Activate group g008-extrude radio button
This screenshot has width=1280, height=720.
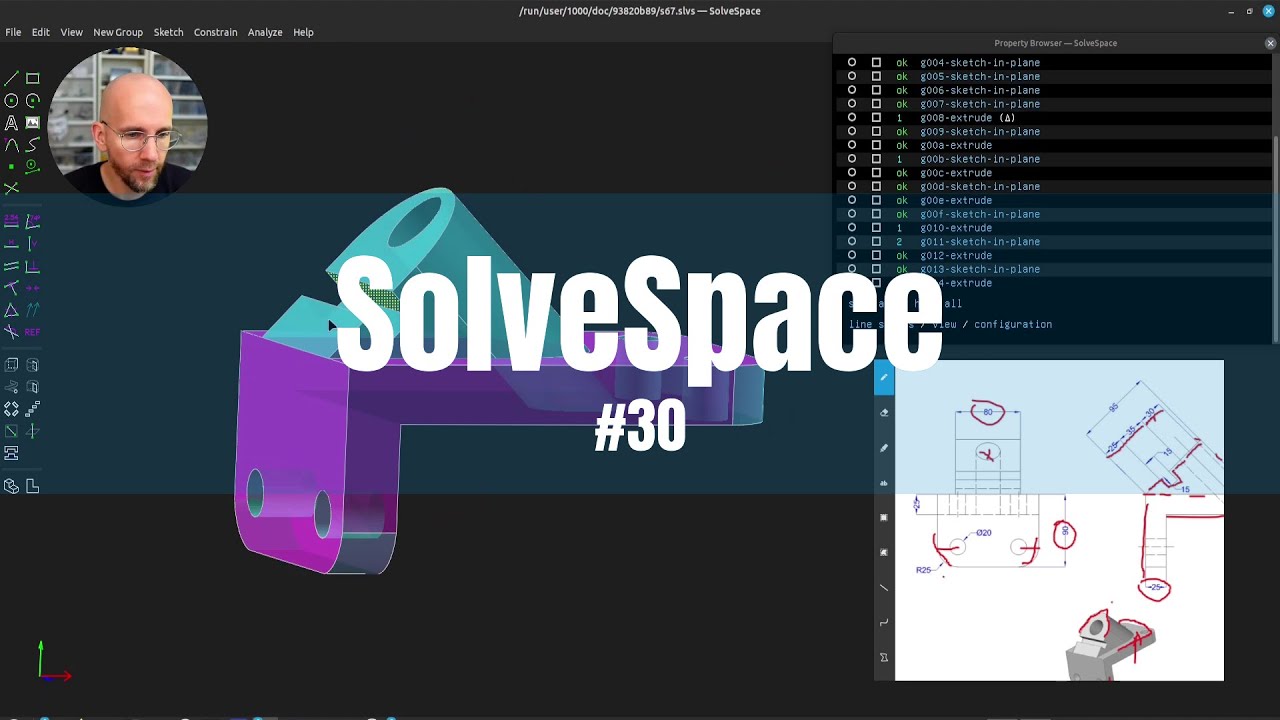pyautogui.click(x=852, y=117)
